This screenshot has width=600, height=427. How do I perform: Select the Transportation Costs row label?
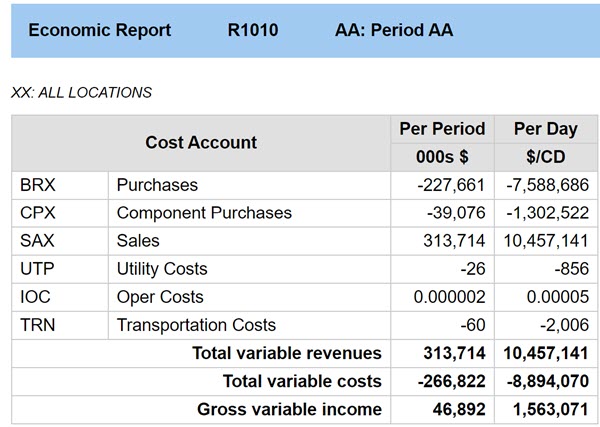click(x=196, y=325)
